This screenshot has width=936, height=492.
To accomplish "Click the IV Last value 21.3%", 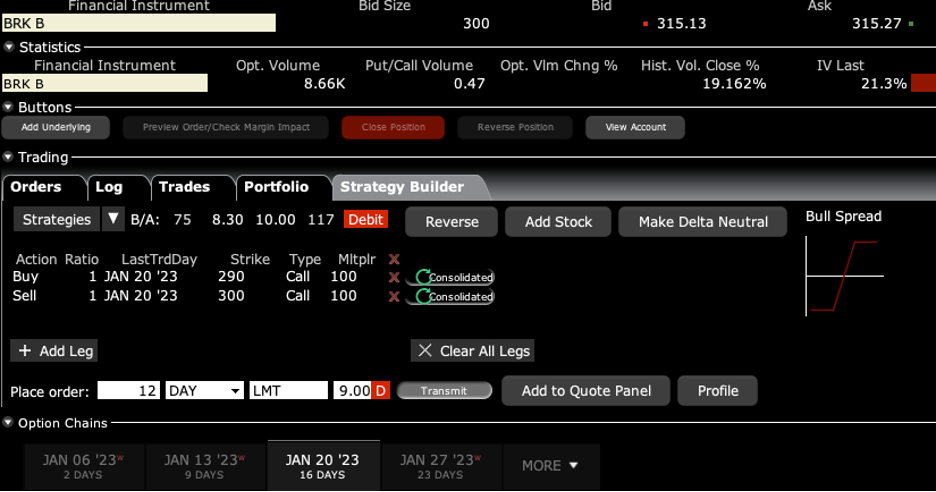I will coord(884,84).
